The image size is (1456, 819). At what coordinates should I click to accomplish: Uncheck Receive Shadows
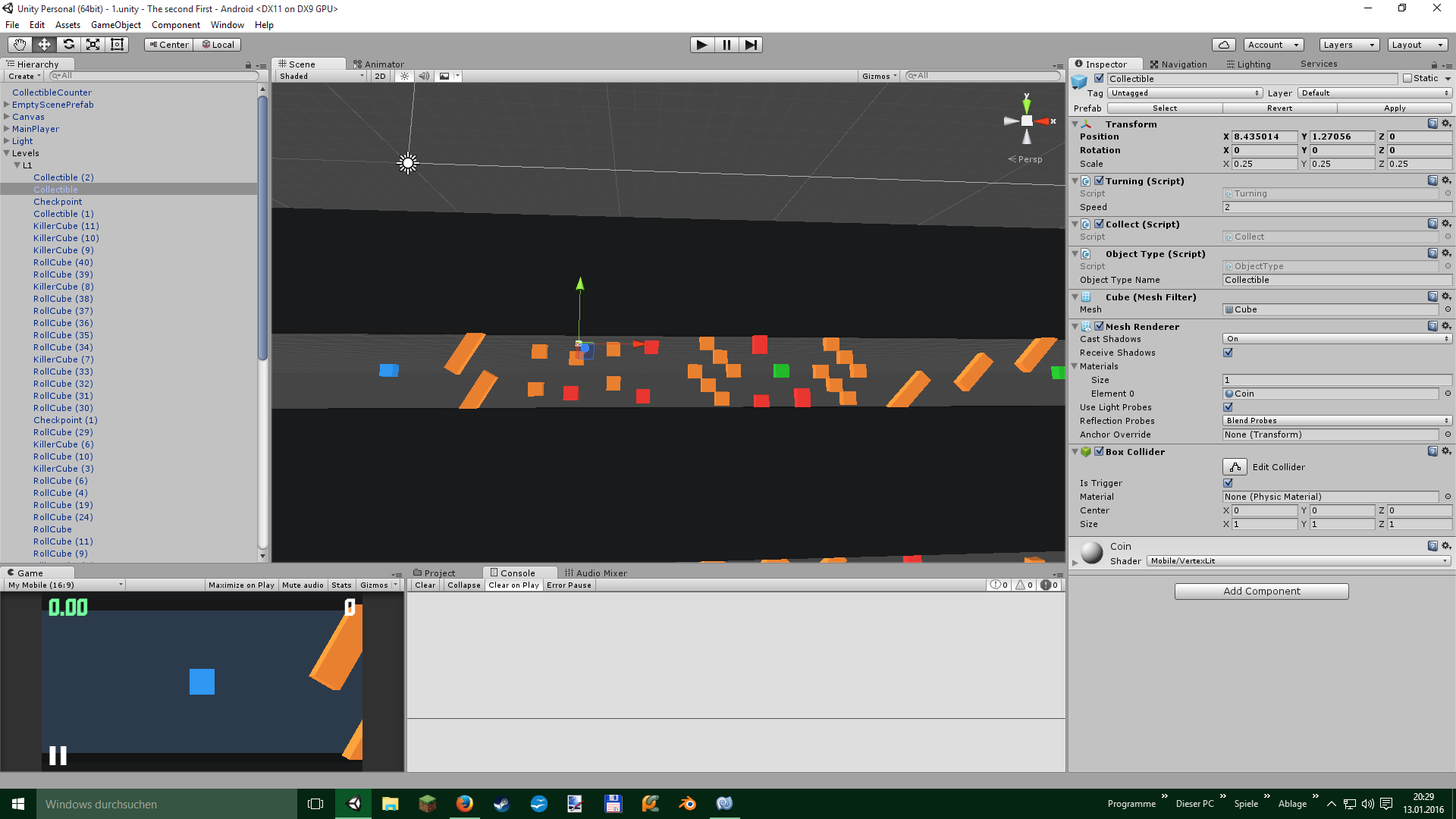coord(1228,353)
